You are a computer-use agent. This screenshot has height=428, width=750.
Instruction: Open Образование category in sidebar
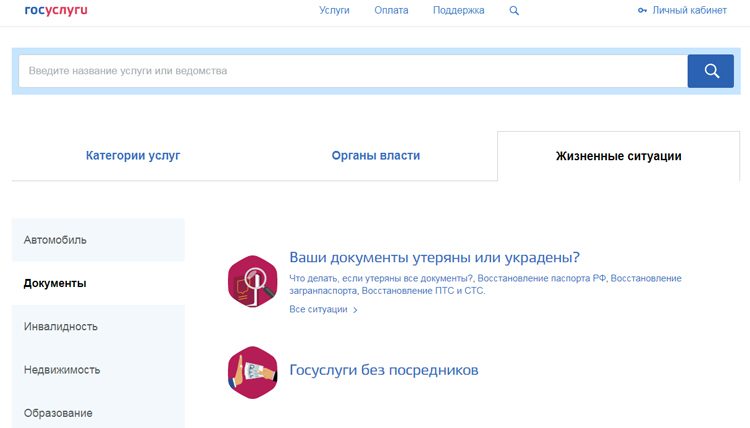58,413
